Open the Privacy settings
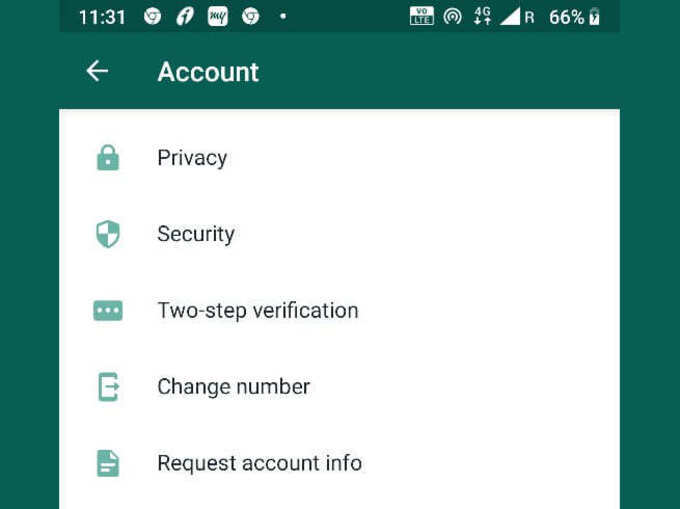Screen dimensions: 680x509 click(339, 157)
